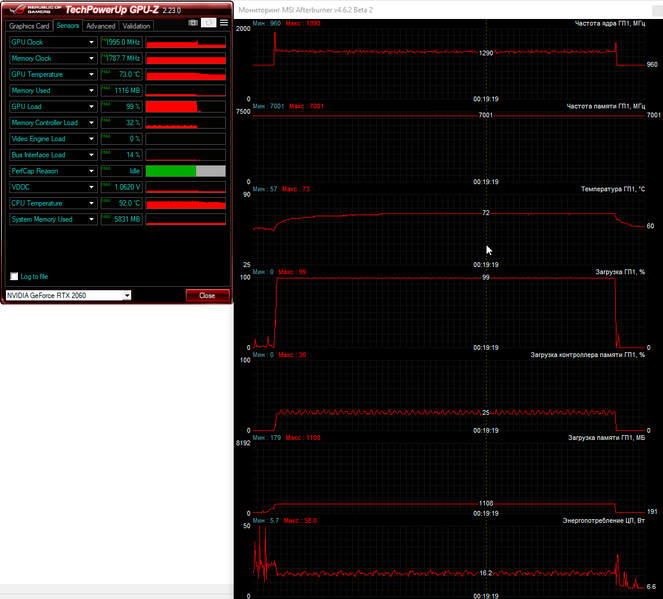Click the GPU Clock 1995.0 MHz value
Viewport: 663px width, 599px height.
tap(121, 42)
